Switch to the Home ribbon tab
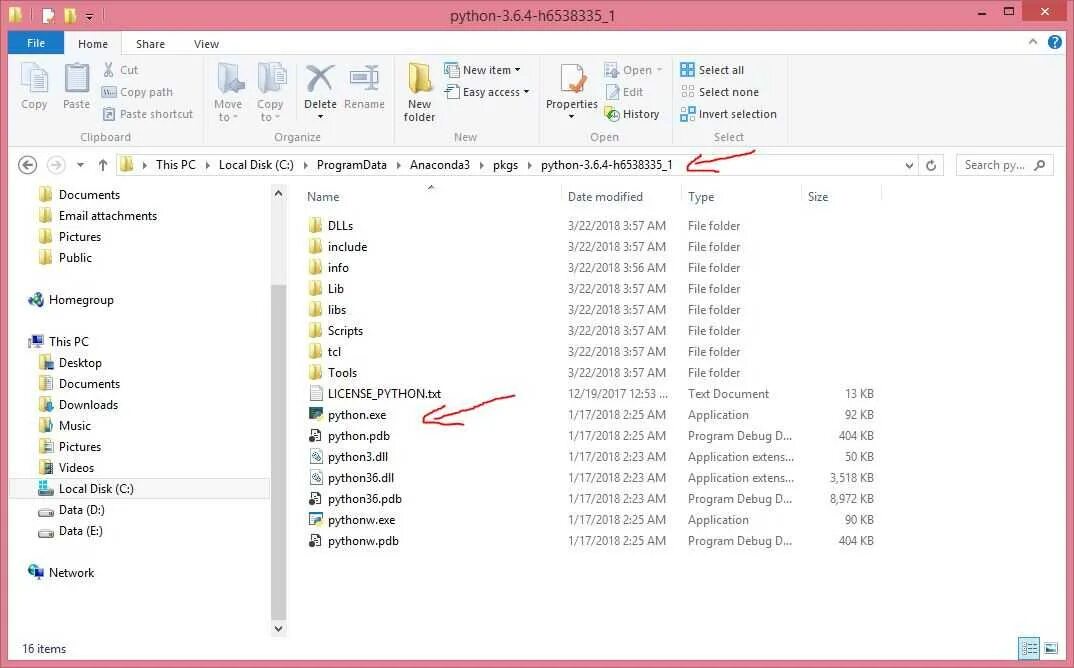This screenshot has width=1074, height=668. 92,44
